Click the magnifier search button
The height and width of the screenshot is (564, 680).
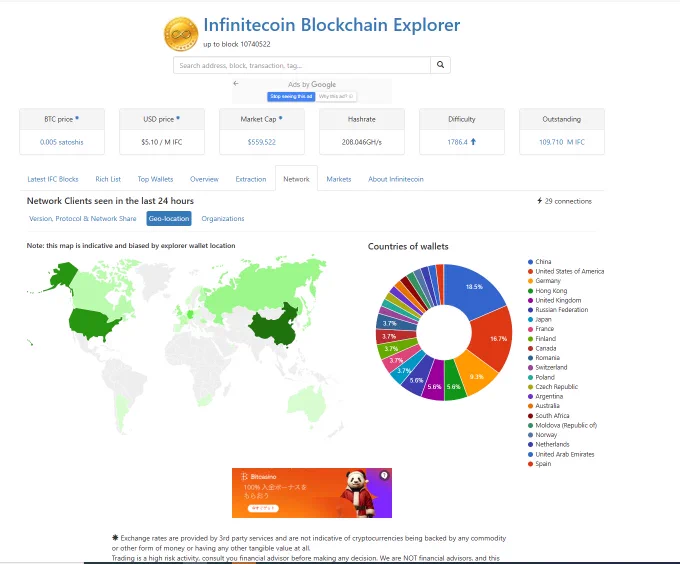440,65
